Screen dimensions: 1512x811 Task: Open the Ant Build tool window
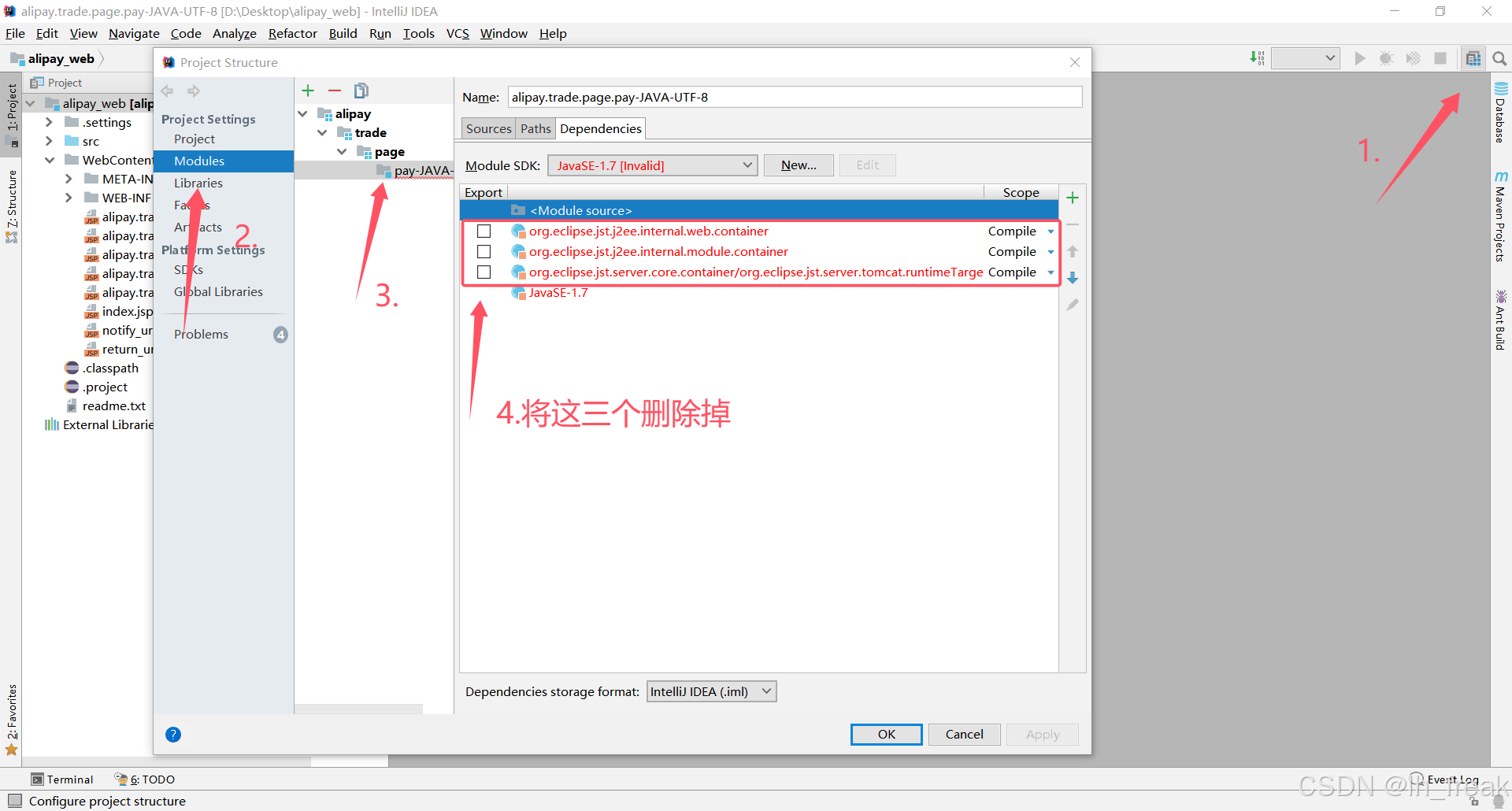pos(1501,320)
